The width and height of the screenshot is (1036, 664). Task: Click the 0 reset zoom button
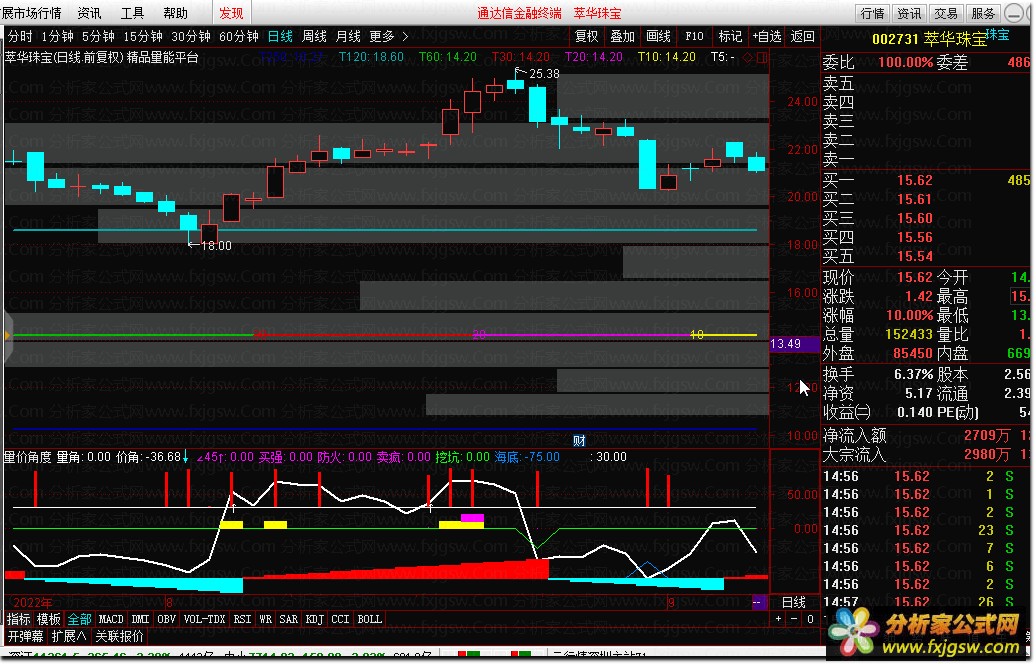pyautogui.click(x=810, y=619)
